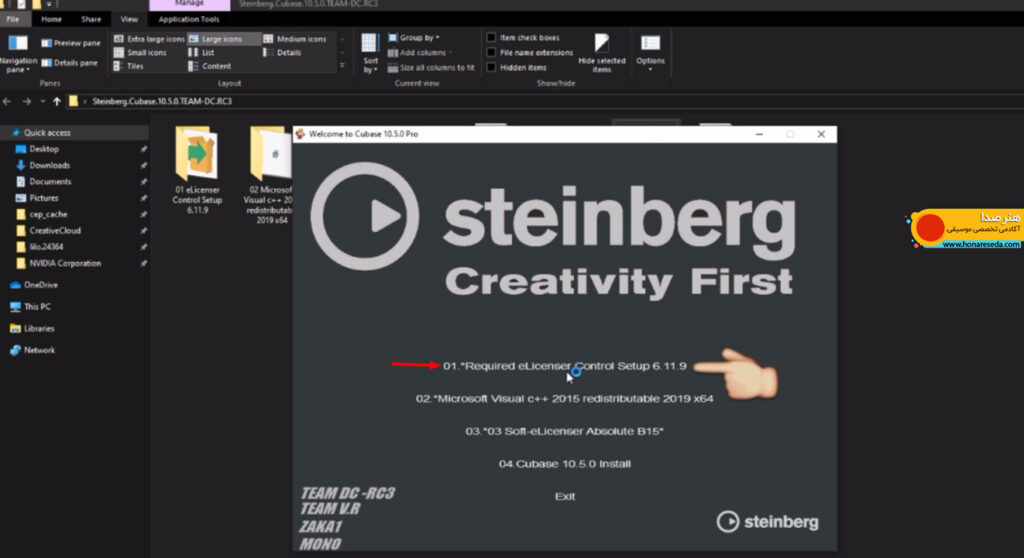Choose Details view layout

(x=283, y=53)
